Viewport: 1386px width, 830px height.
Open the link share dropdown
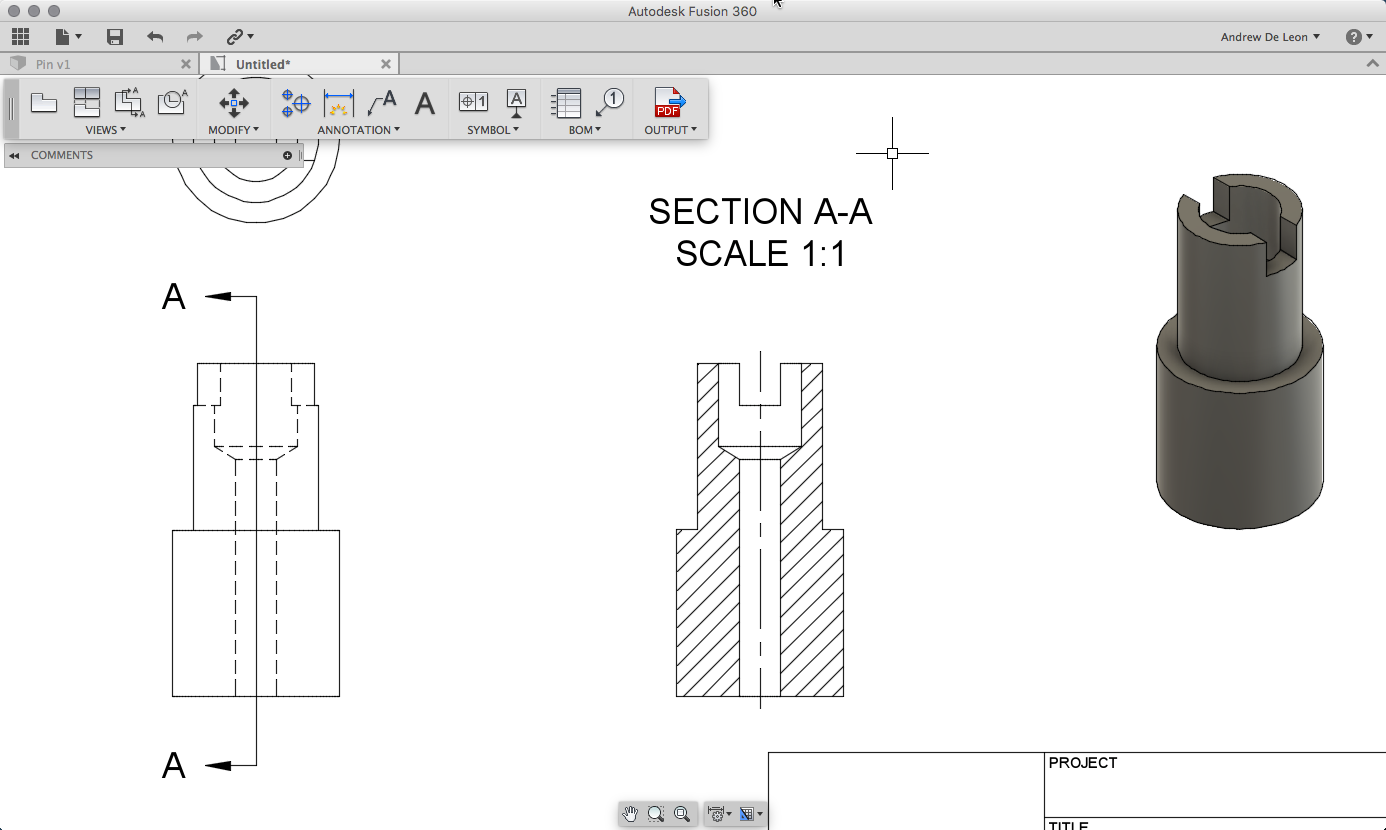click(239, 37)
